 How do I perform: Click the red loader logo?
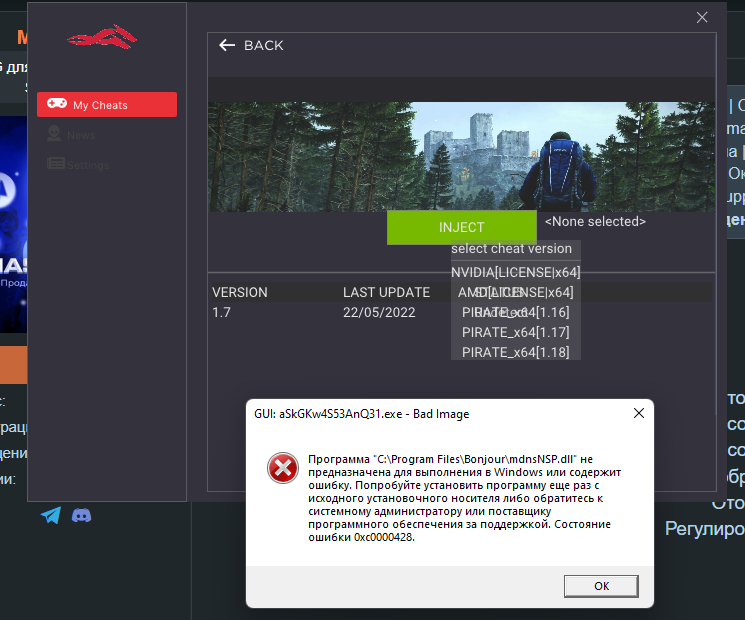tap(102, 37)
